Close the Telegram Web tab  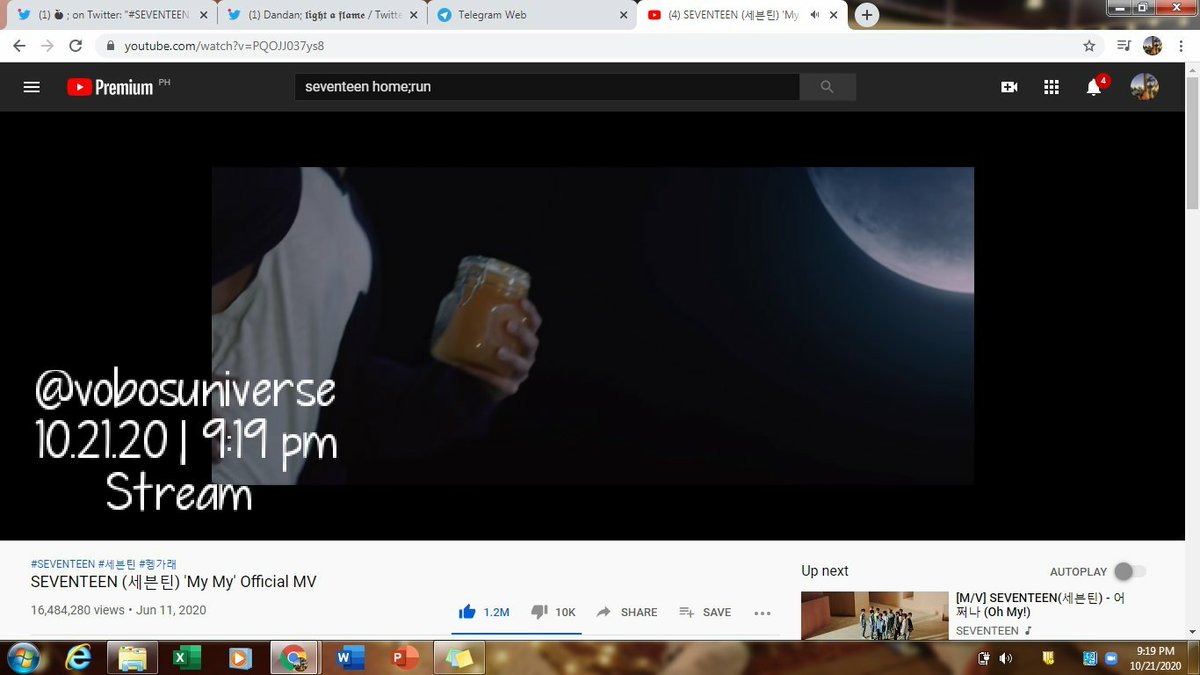(x=622, y=15)
